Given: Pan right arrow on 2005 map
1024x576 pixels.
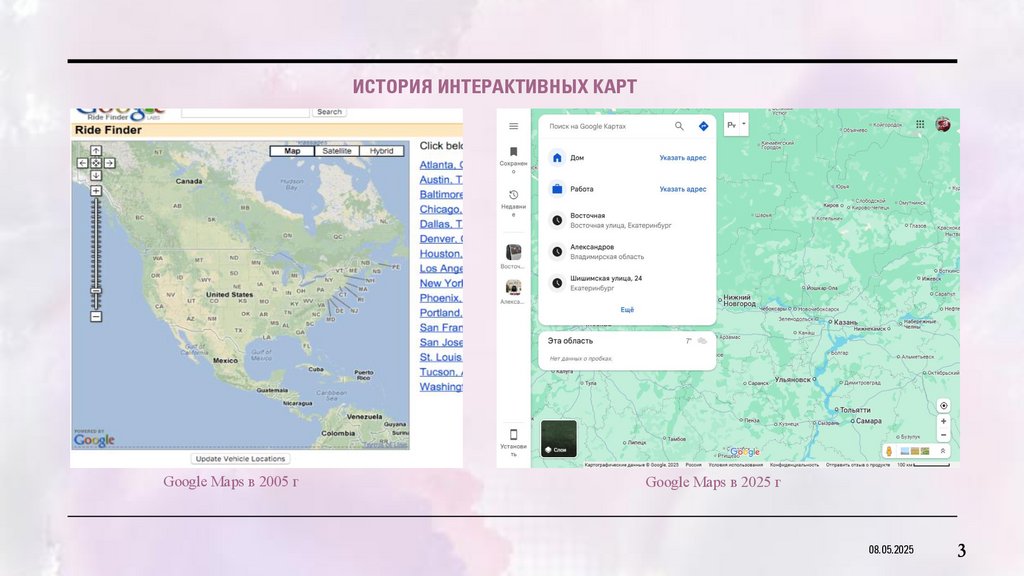Looking at the screenshot, I should point(110,163).
